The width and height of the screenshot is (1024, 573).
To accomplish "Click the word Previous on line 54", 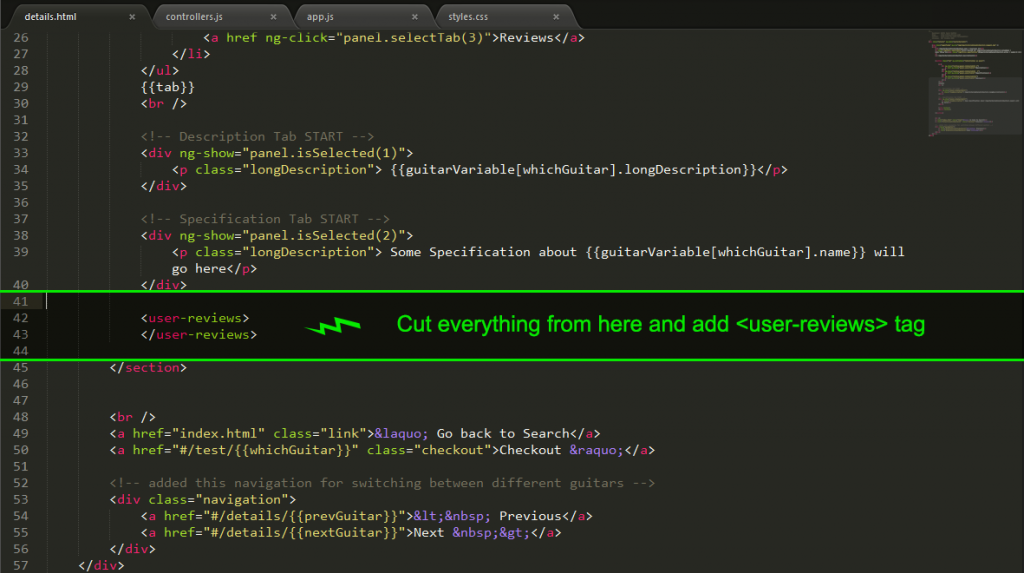I will point(530,516).
